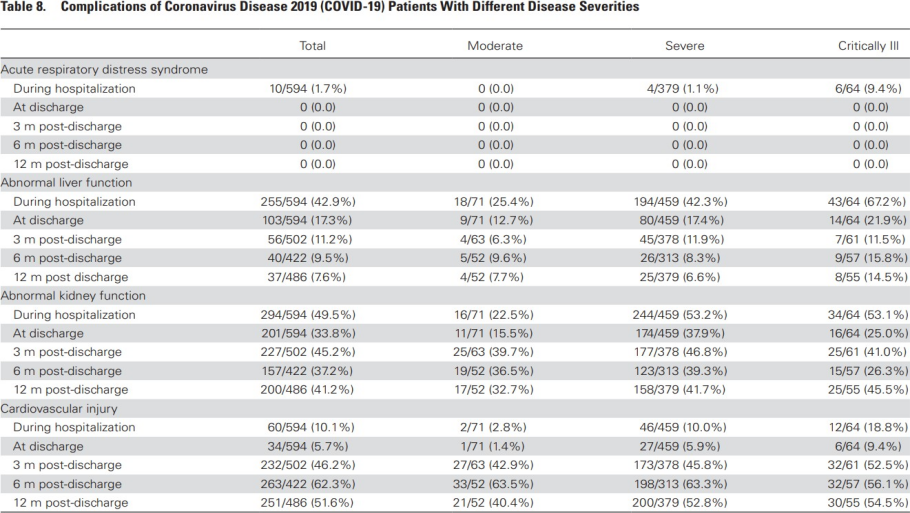Click the 37/486 (7.6%) cell
The width and height of the screenshot is (910, 513).
(308, 277)
